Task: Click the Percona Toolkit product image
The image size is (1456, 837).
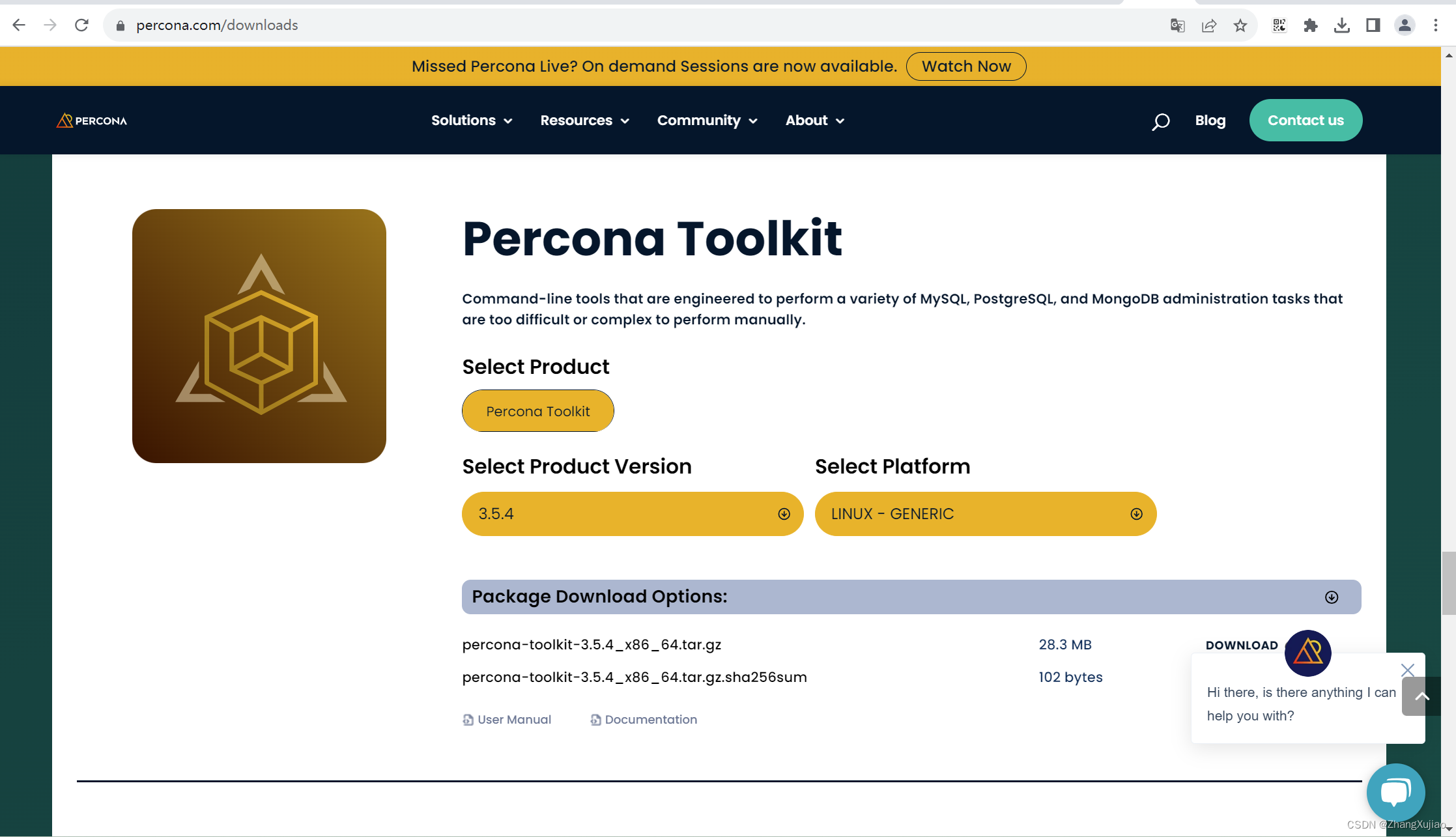Action: pyautogui.click(x=259, y=336)
